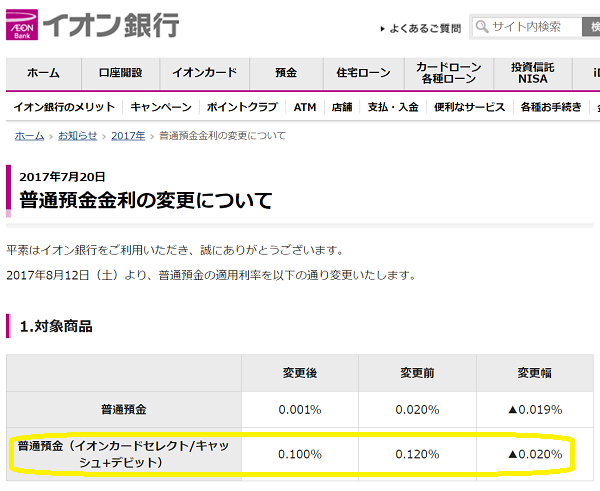Click the 0.100% cell
This screenshot has height=491, width=600.
tap(300, 454)
